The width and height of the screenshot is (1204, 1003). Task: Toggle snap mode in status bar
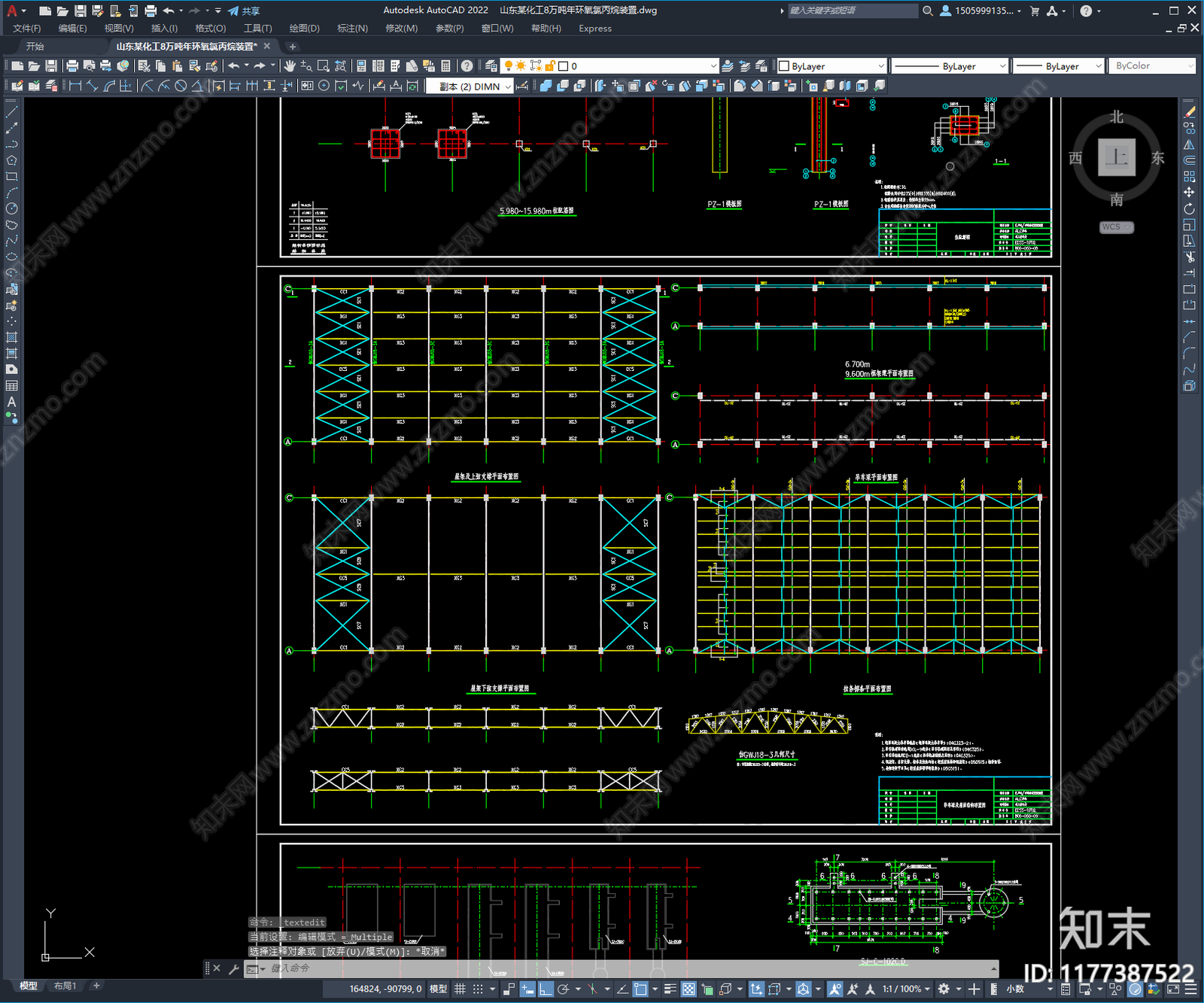[478, 989]
